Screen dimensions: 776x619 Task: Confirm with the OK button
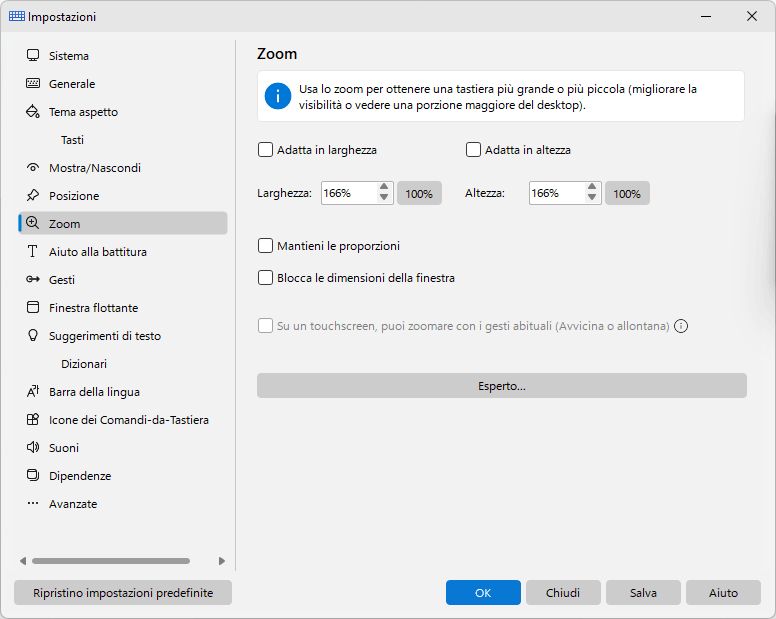[x=483, y=593]
